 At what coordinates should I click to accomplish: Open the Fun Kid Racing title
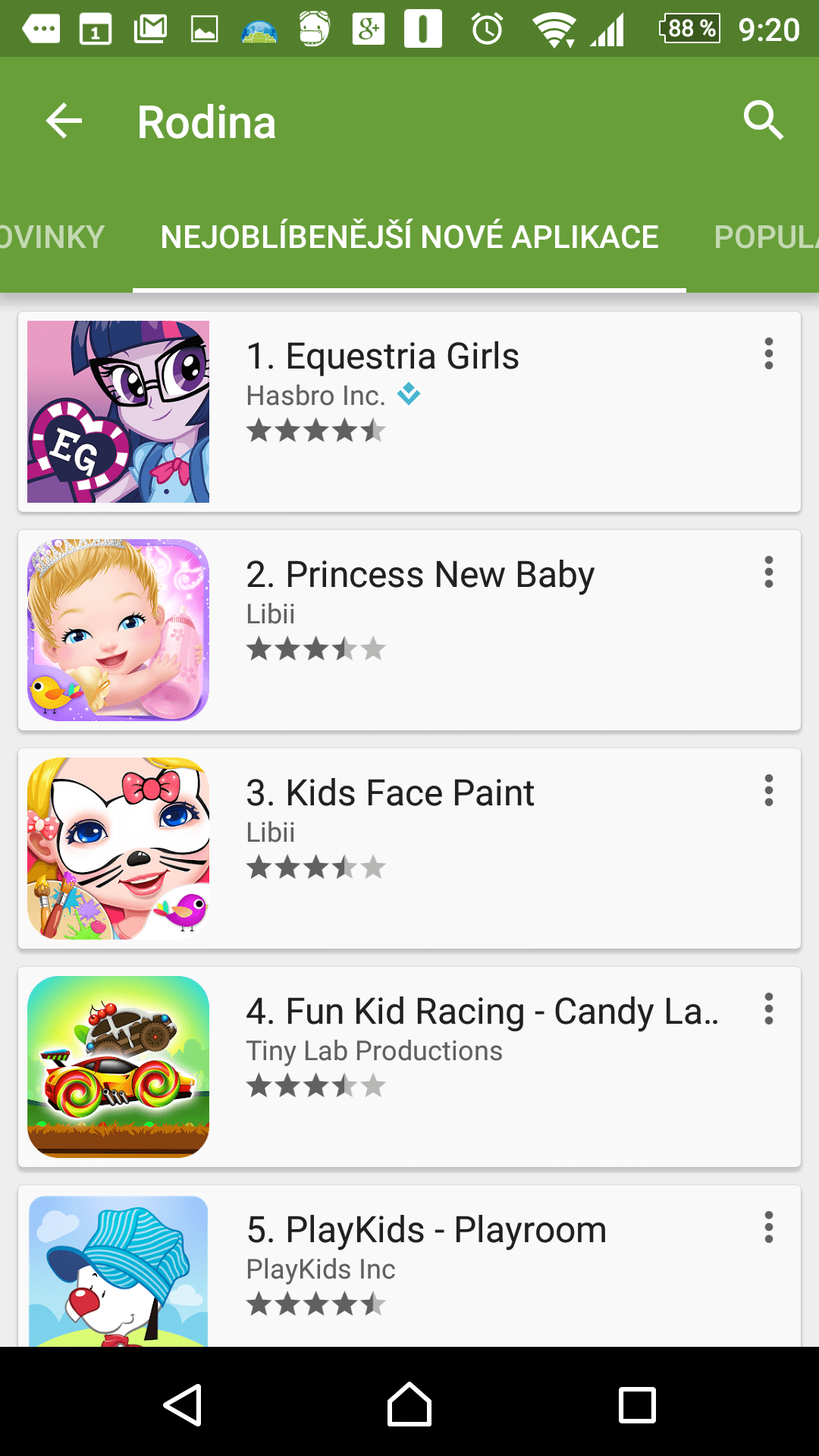tap(482, 1012)
